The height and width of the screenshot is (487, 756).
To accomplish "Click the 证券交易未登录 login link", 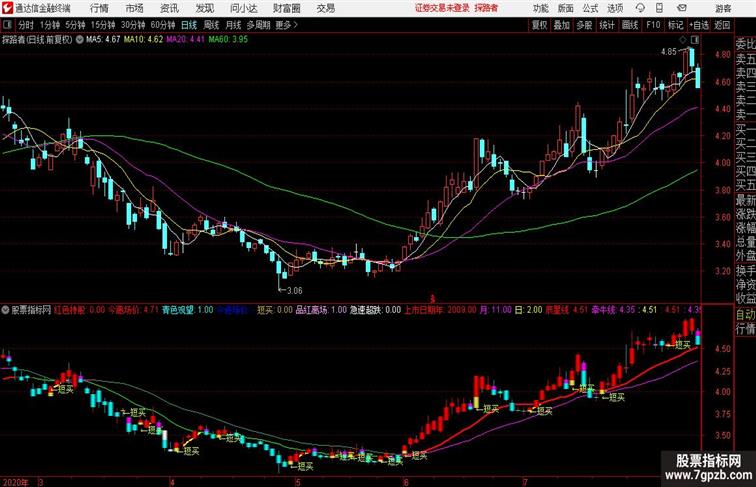I will [442, 8].
